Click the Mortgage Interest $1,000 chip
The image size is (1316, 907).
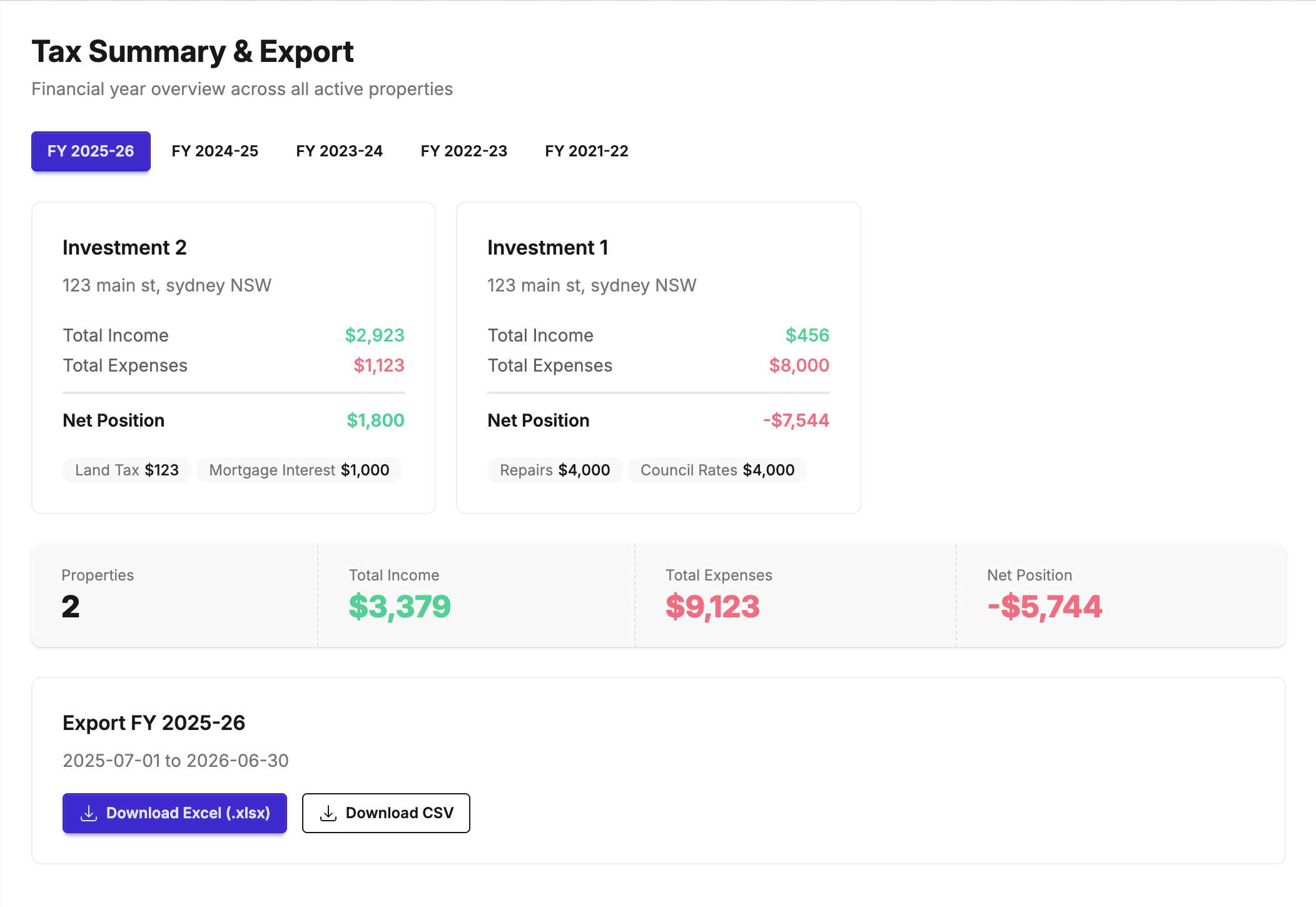click(299, 470)
